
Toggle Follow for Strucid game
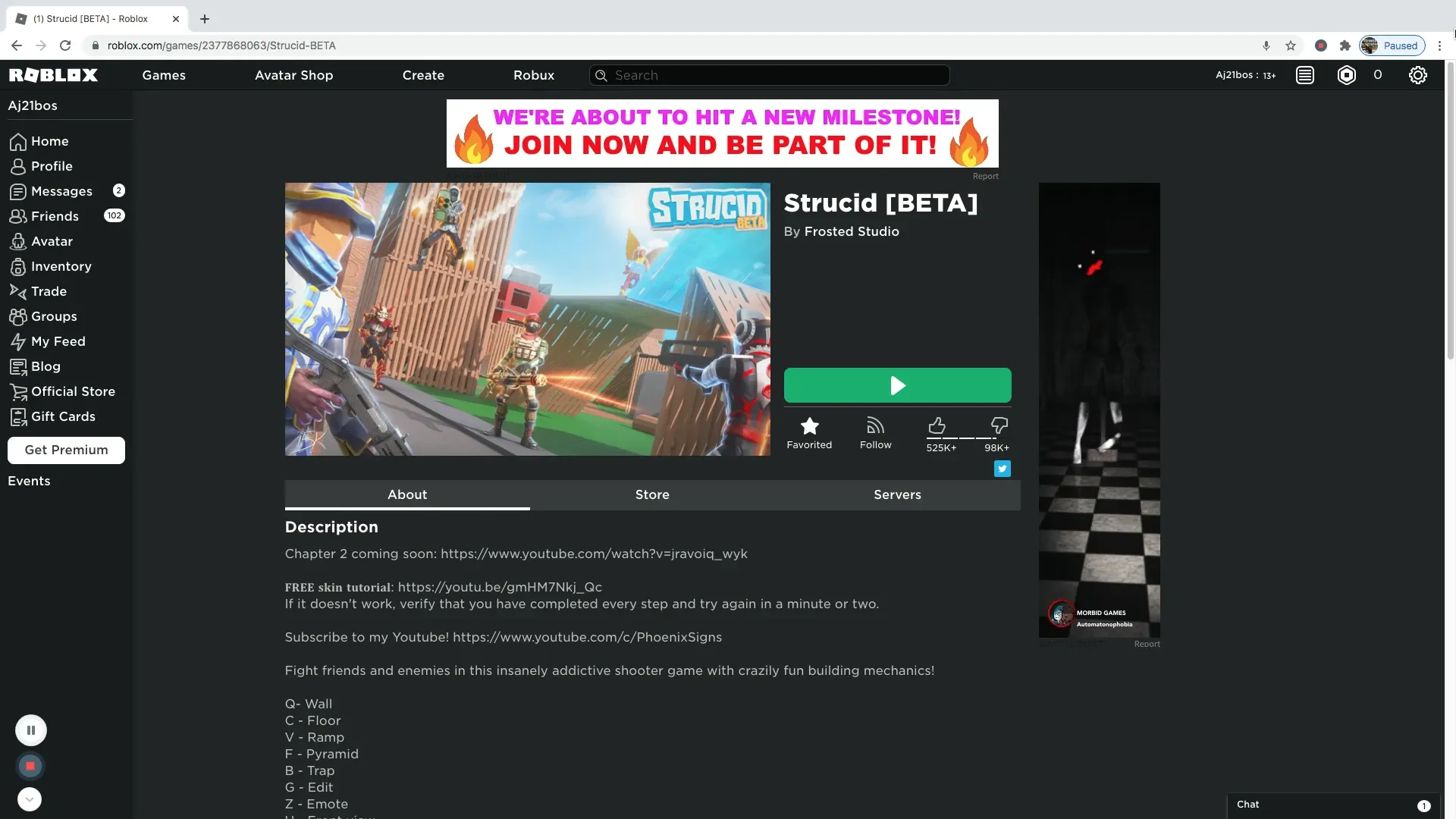coord(875,426)
